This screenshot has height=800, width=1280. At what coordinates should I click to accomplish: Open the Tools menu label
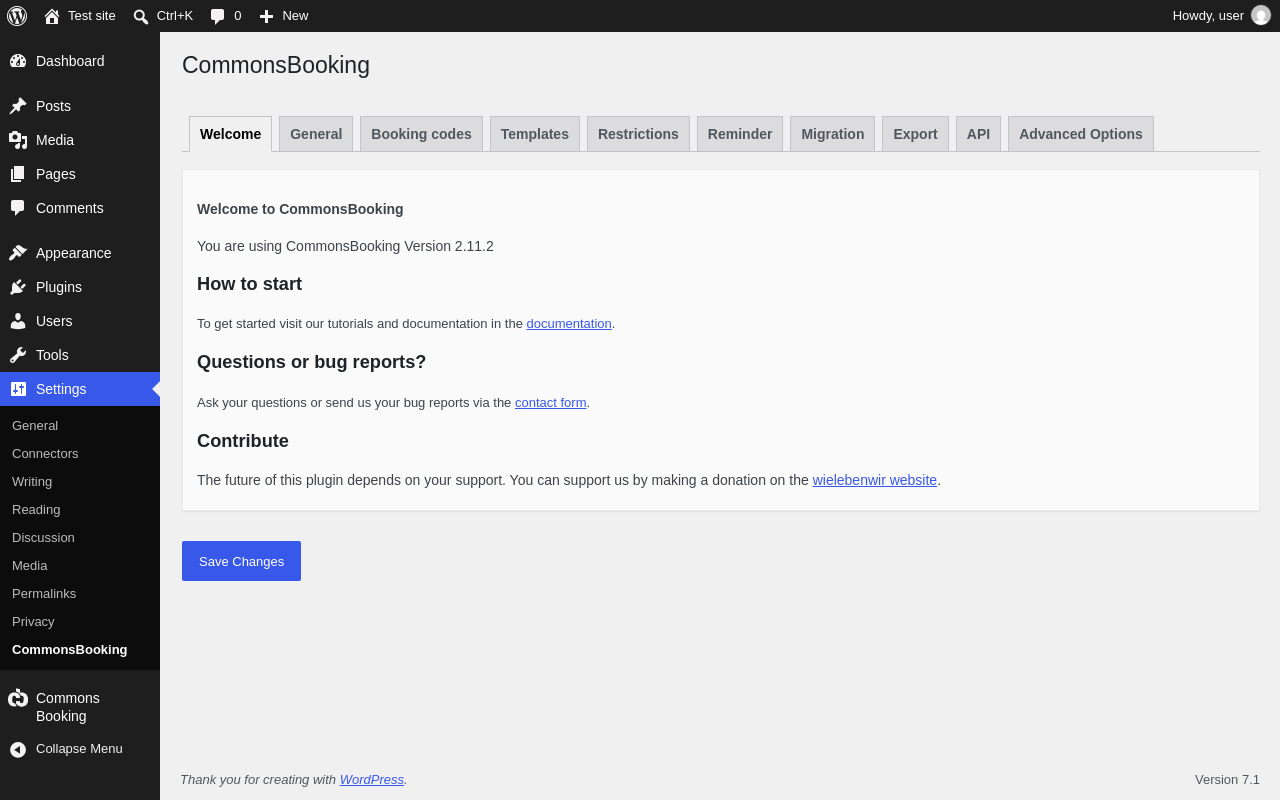pos(52,355)
